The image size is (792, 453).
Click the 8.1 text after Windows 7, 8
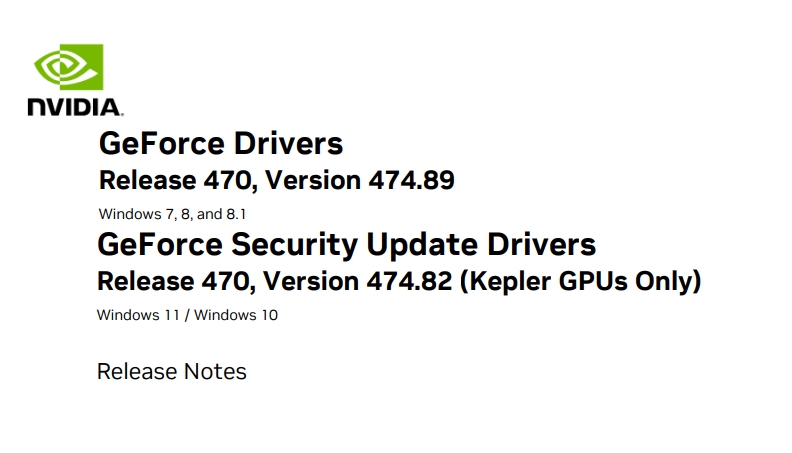coord(236,214)
